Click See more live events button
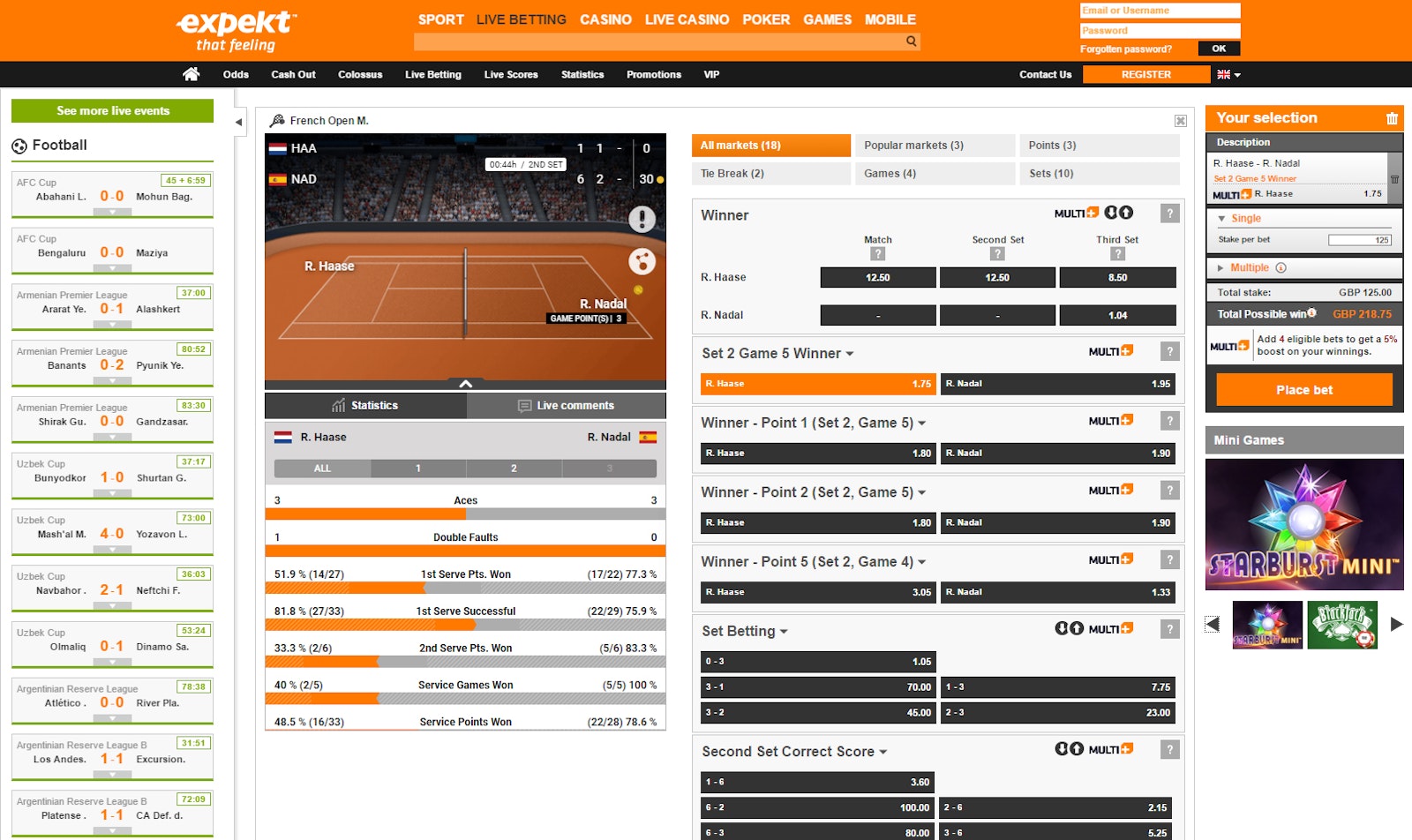The height and width of the screenshot is (840, 1412). point(112,111)
